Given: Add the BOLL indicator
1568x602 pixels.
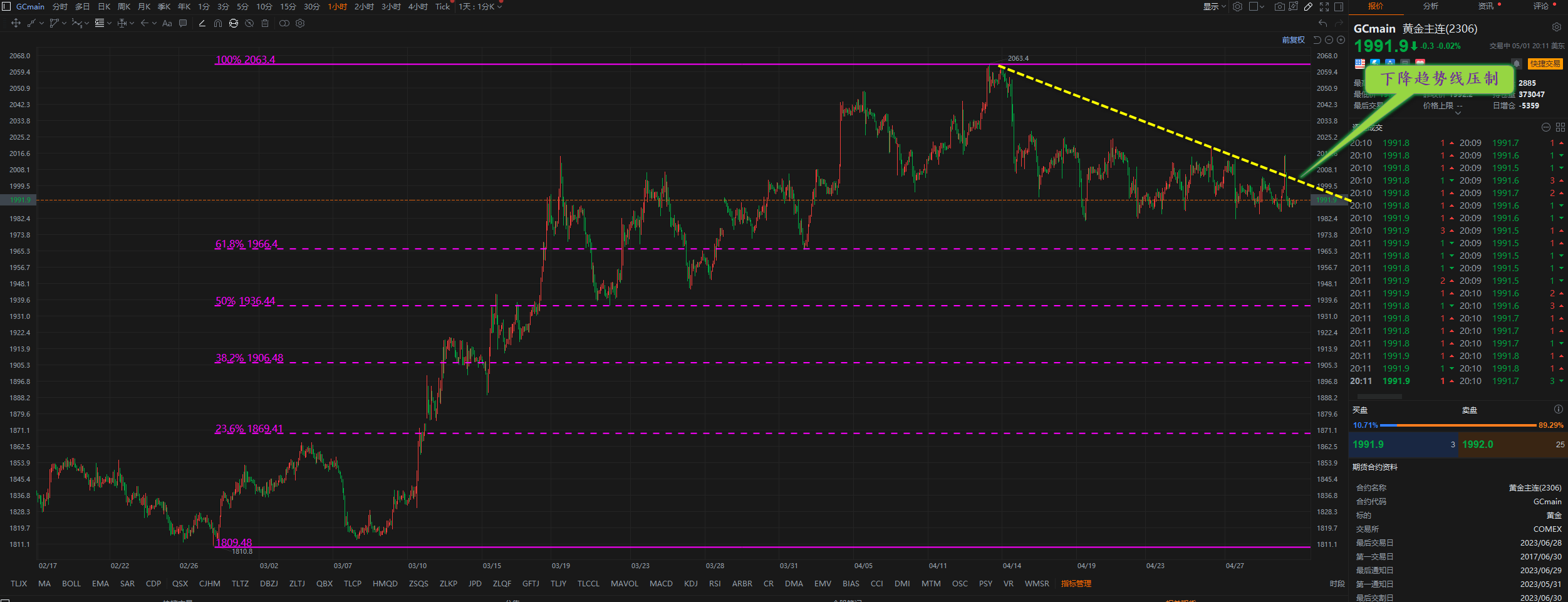Looking at the screenshot, I should pos(71,583).
